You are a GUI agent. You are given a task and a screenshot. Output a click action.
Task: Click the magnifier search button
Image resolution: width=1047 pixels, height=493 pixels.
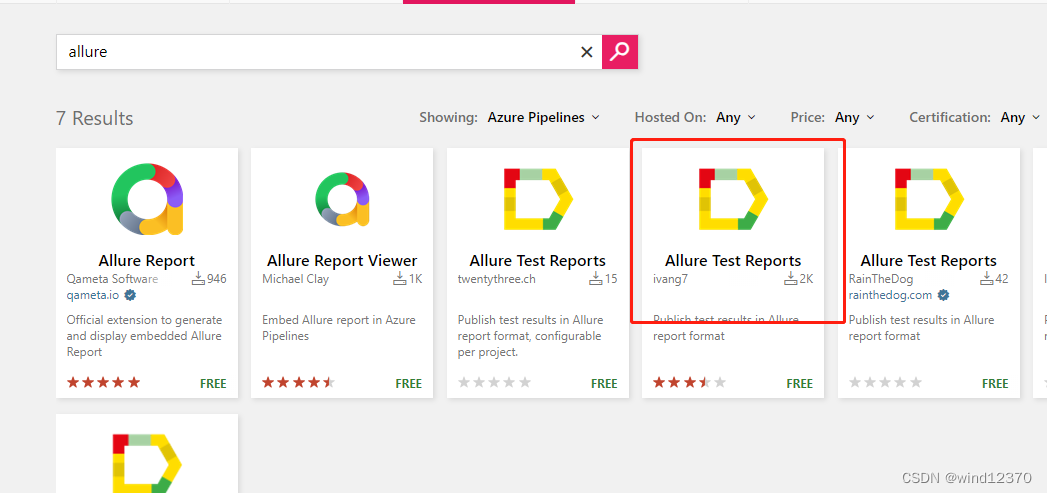pyautogui.click(x=620, y=51)
